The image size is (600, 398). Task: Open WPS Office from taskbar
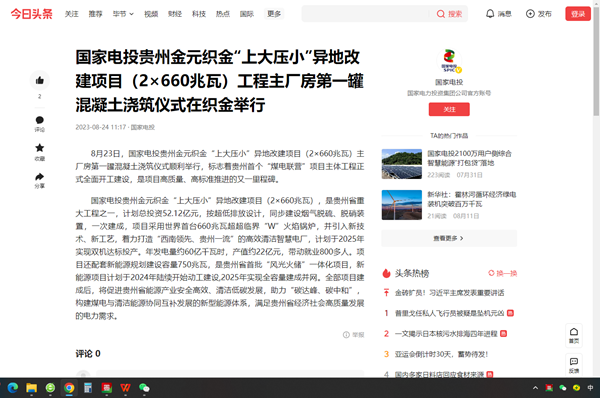click(x=125, y=388)
